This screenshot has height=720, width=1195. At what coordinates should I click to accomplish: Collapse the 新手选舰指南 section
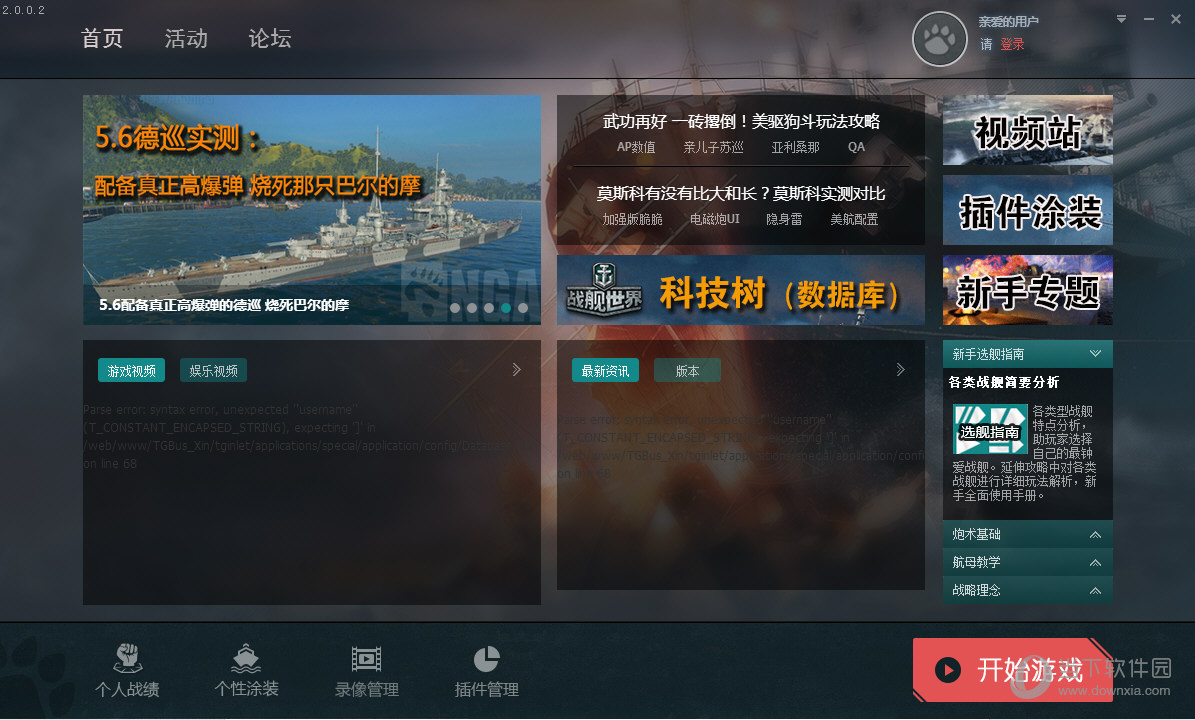(1095, 354)
